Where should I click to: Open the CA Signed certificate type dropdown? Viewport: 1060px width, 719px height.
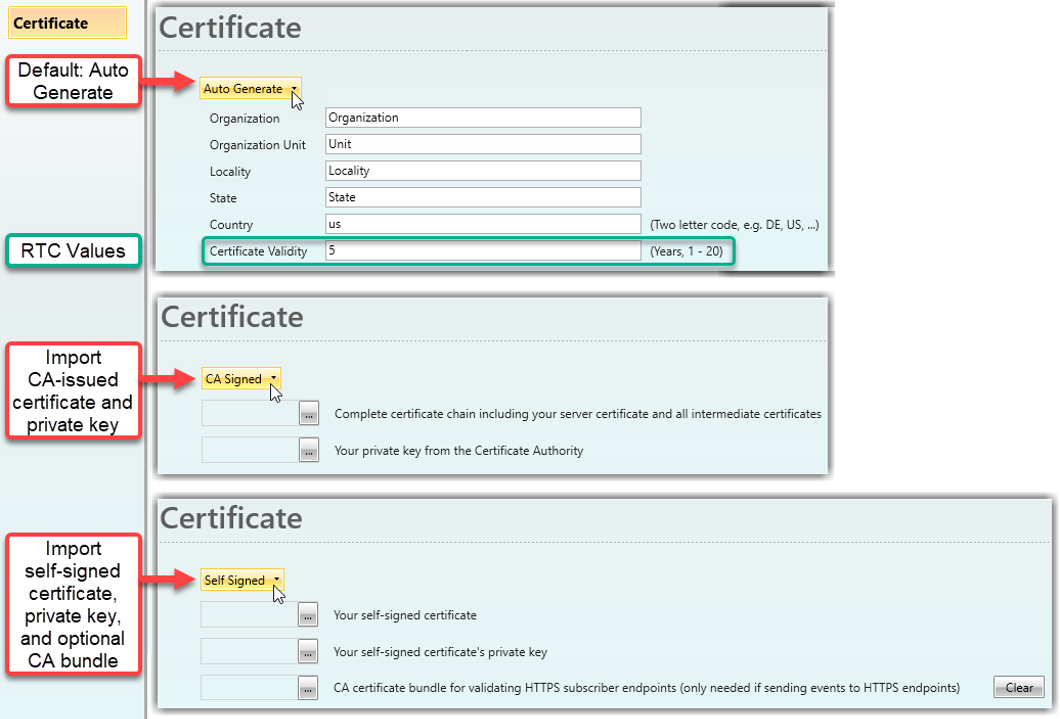coord(241,379)
